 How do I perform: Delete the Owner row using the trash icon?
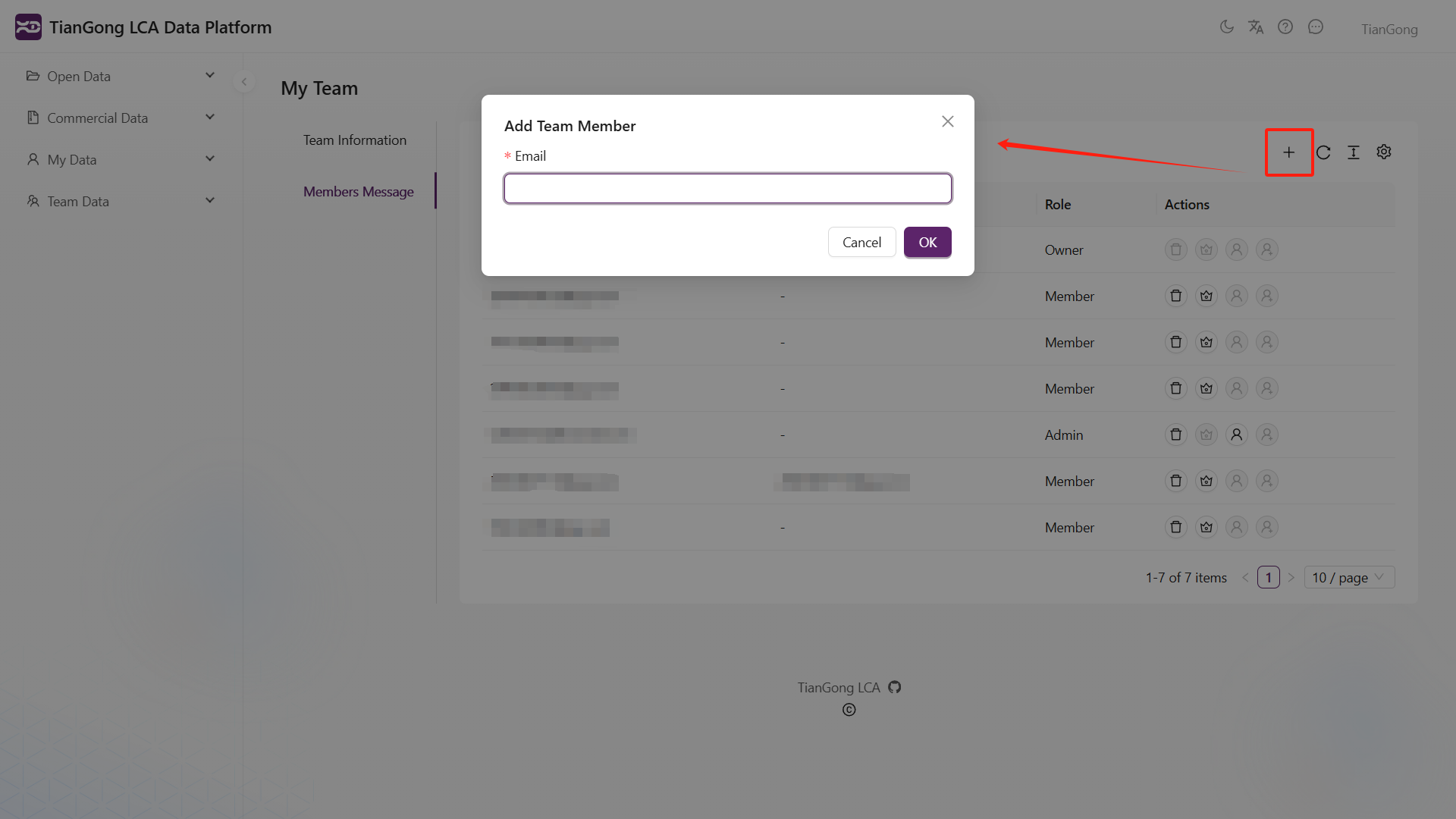[1176, 249]
